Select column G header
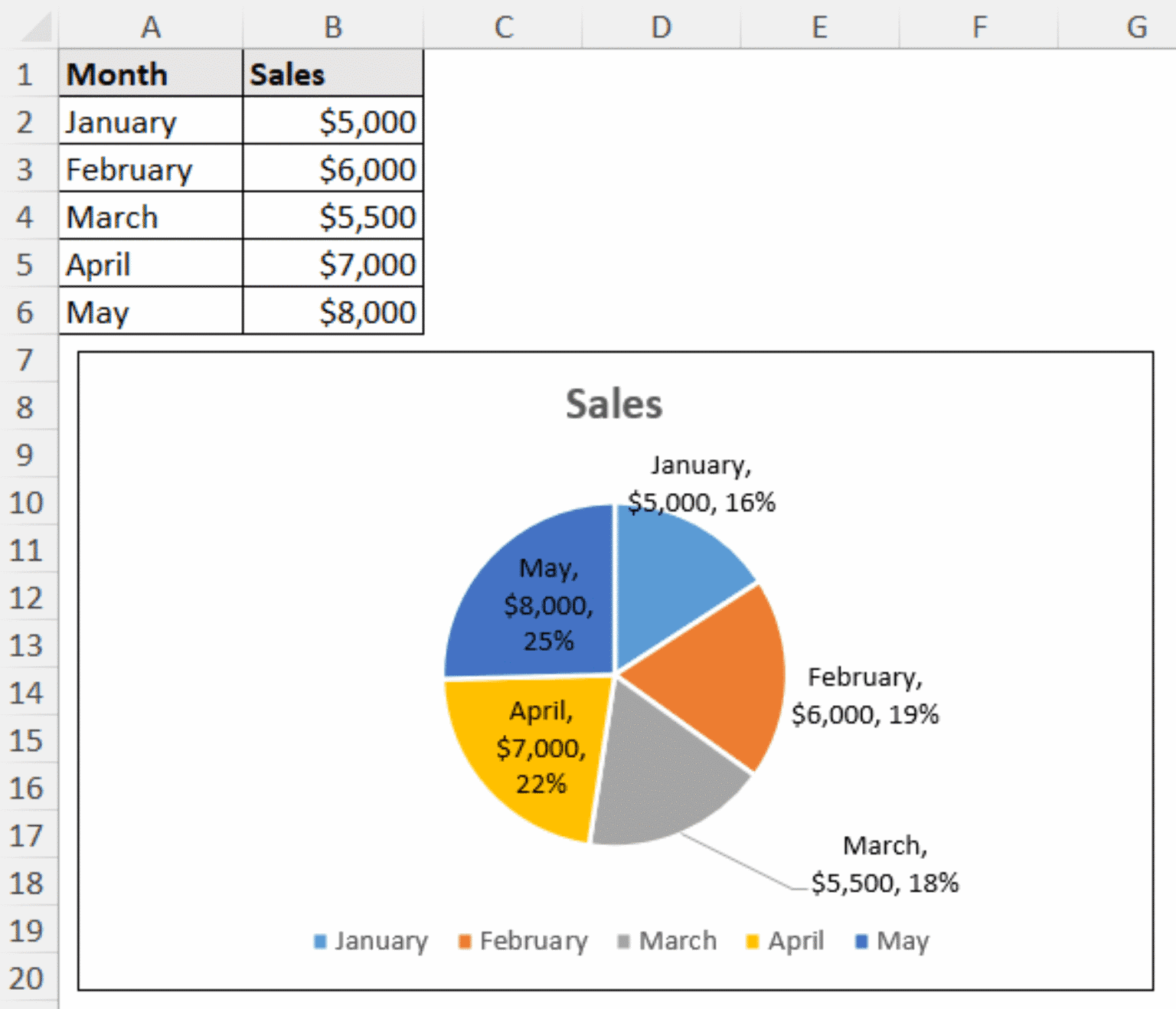 pyautogui.click(x=1117, y=26)
